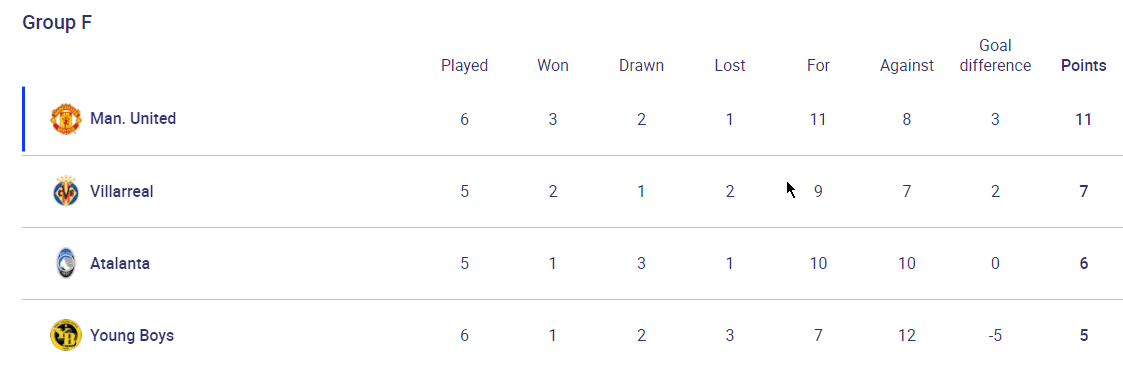Click the For column header
Image resolution: width=1123 pixels, height=378 pixels.
coord(819,66)
